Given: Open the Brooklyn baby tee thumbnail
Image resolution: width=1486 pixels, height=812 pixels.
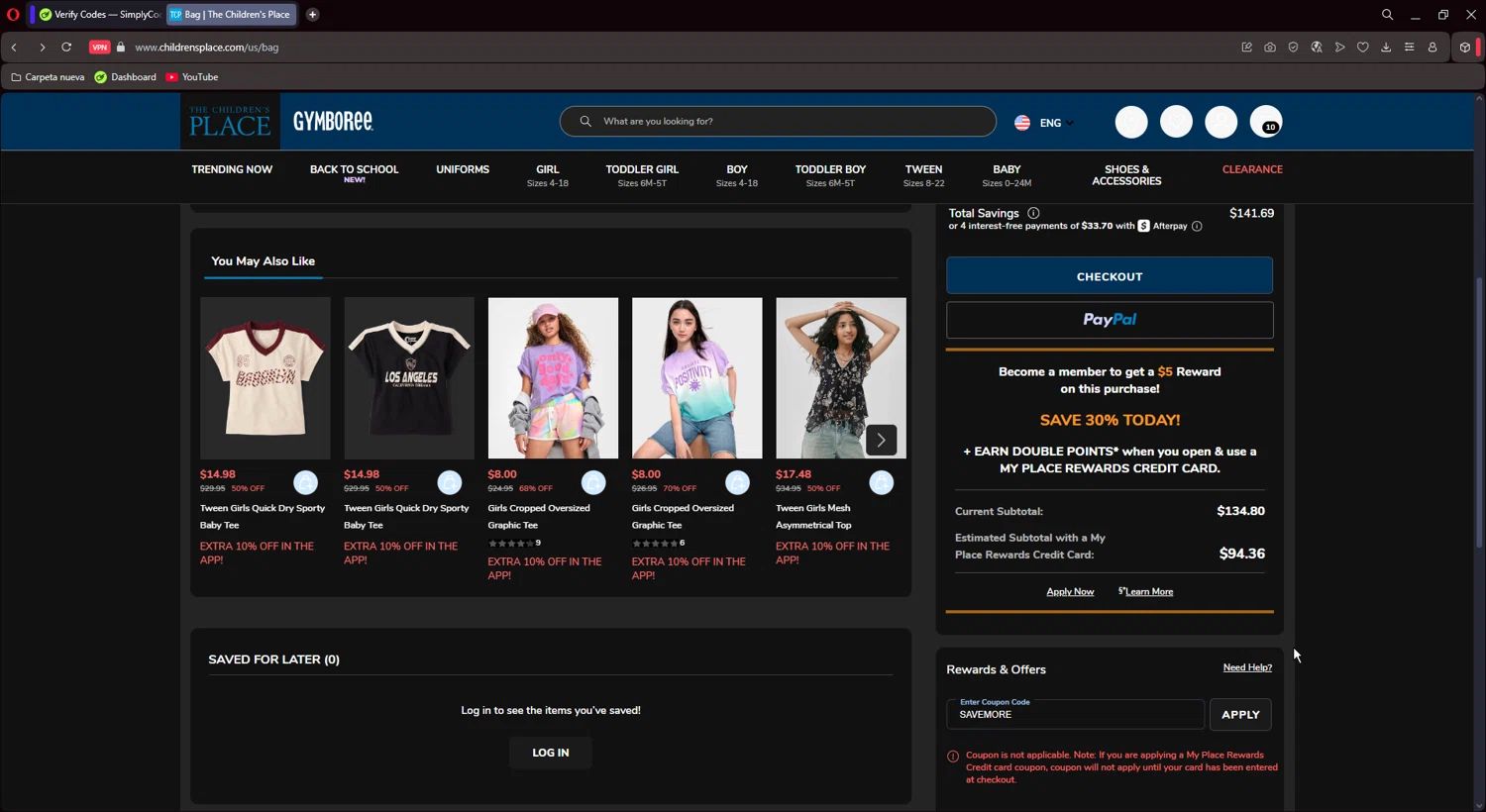Looking at the screenshot, I should [x=265, y=378].
